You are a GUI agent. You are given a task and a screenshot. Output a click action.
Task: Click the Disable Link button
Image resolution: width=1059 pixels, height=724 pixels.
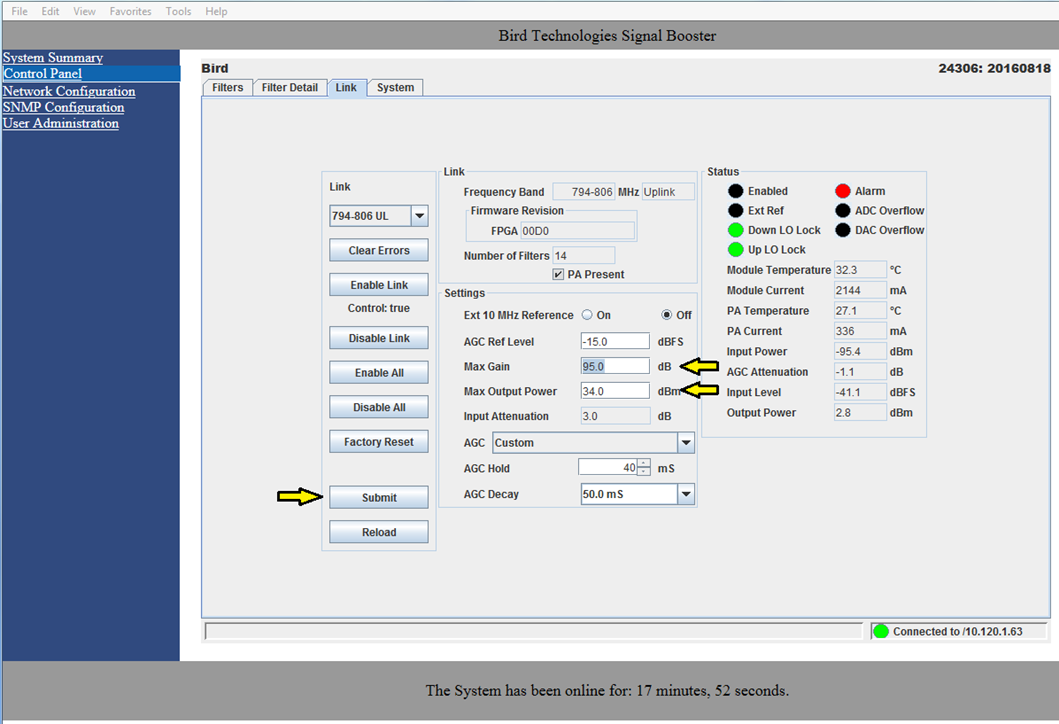coord(379,338)
